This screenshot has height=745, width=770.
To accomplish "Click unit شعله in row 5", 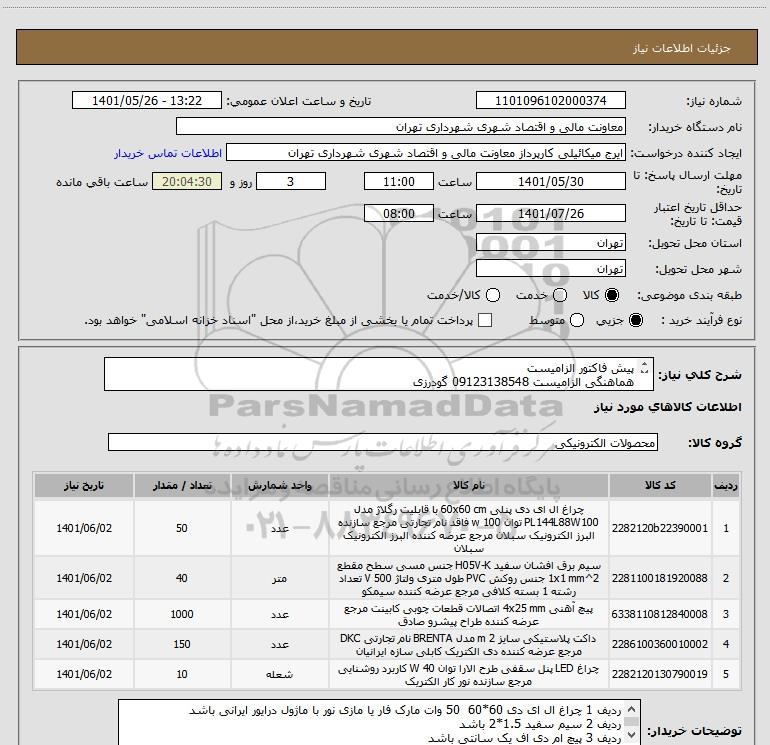I will coord(279,674).
